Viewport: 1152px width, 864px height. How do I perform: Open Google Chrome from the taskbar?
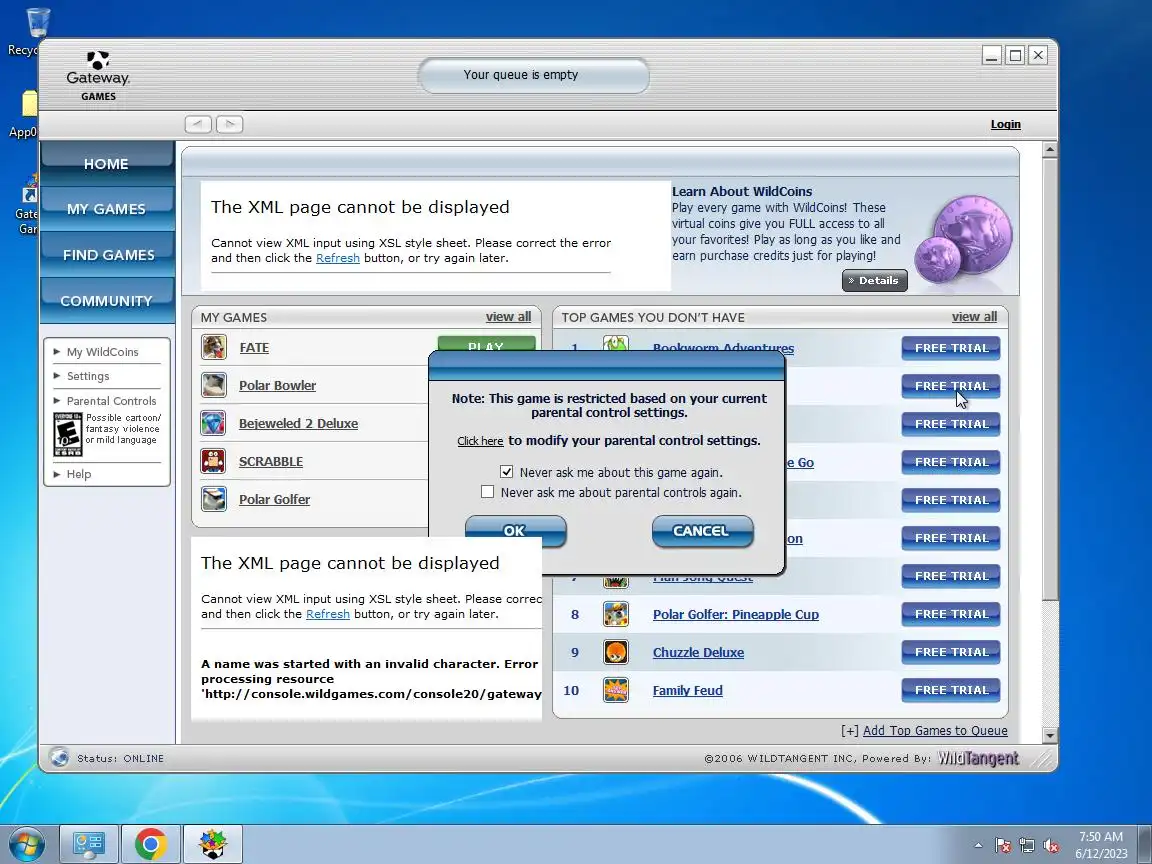[x=151, y=844]
